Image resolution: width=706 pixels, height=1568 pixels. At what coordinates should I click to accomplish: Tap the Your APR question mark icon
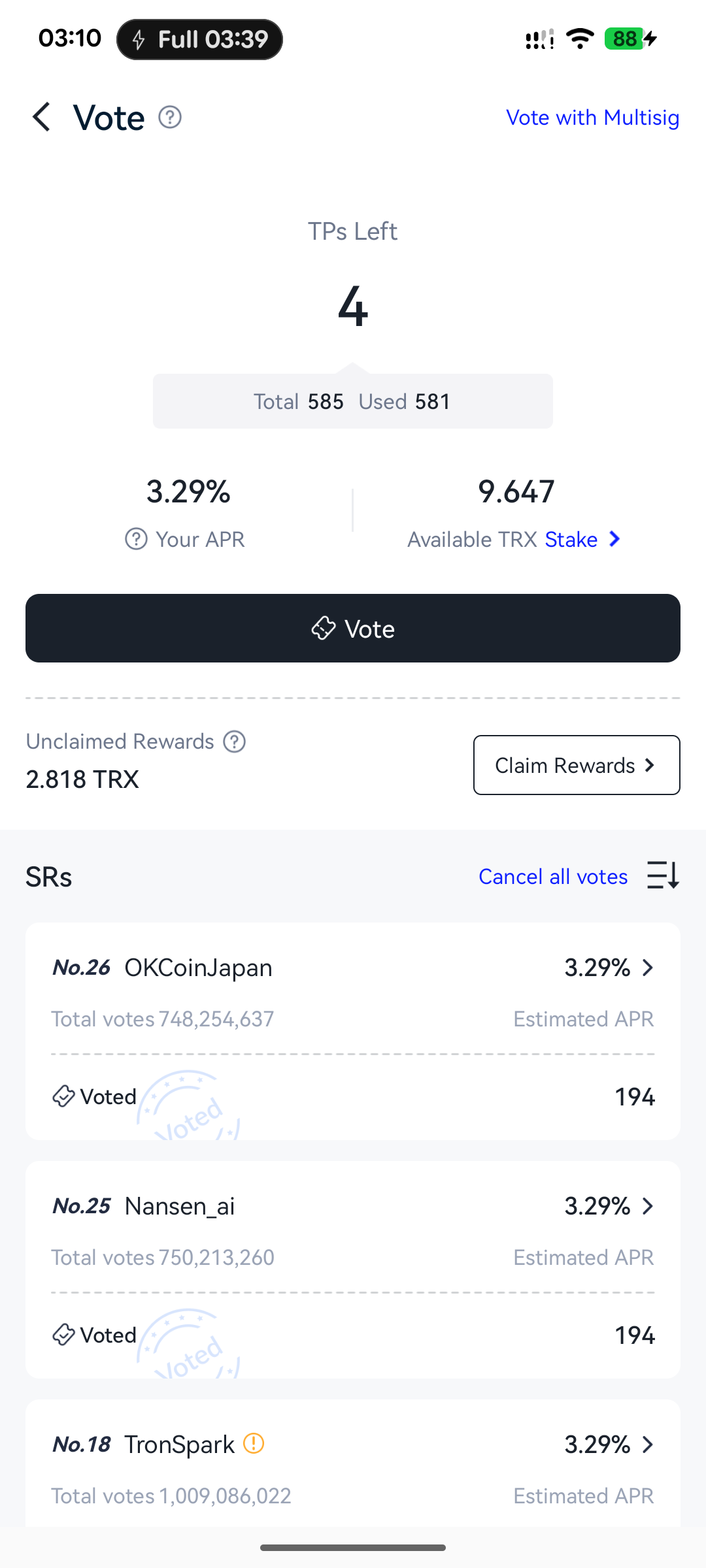(136, 540)
